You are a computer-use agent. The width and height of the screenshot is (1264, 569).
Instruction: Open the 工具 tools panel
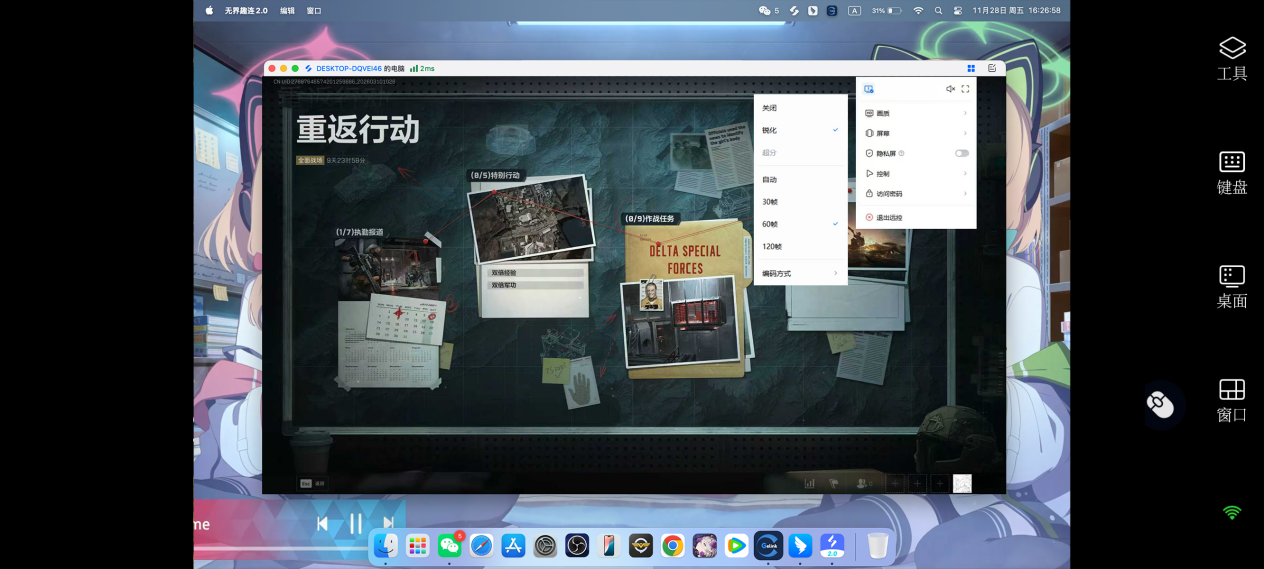tap(1232, 59)
